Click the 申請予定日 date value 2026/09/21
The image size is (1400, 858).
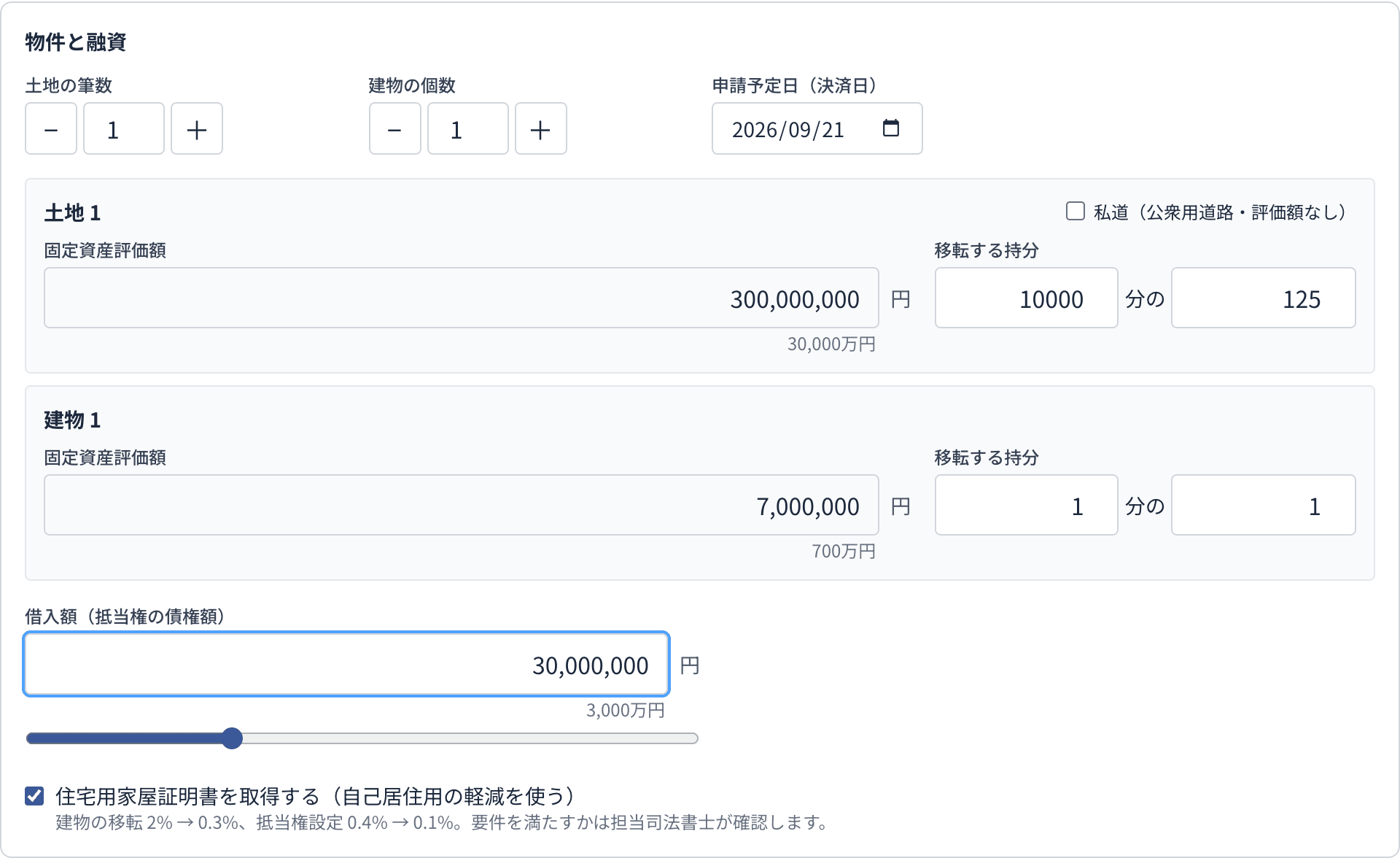(x=787, y=130)
